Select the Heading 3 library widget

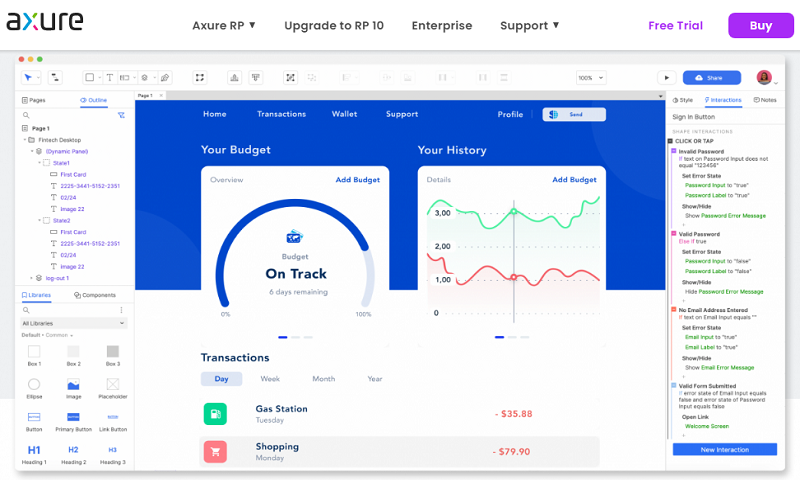pos(113,454)
